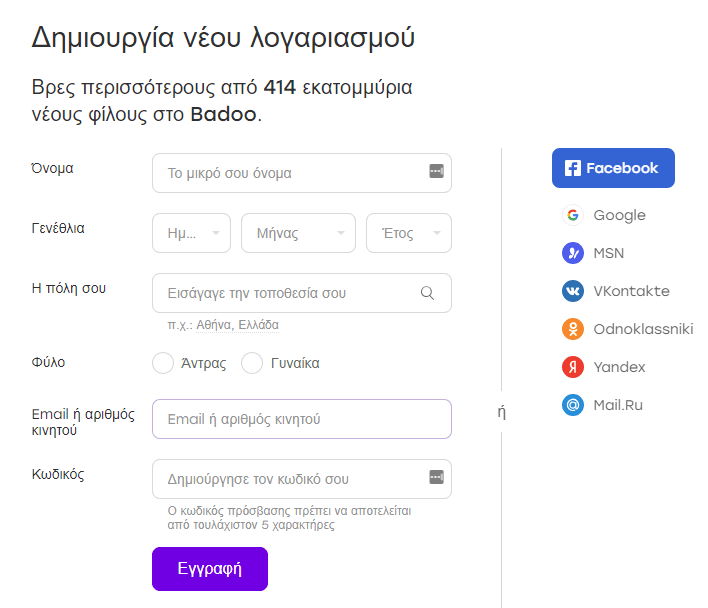Click the password creation input field

[290, 479]
